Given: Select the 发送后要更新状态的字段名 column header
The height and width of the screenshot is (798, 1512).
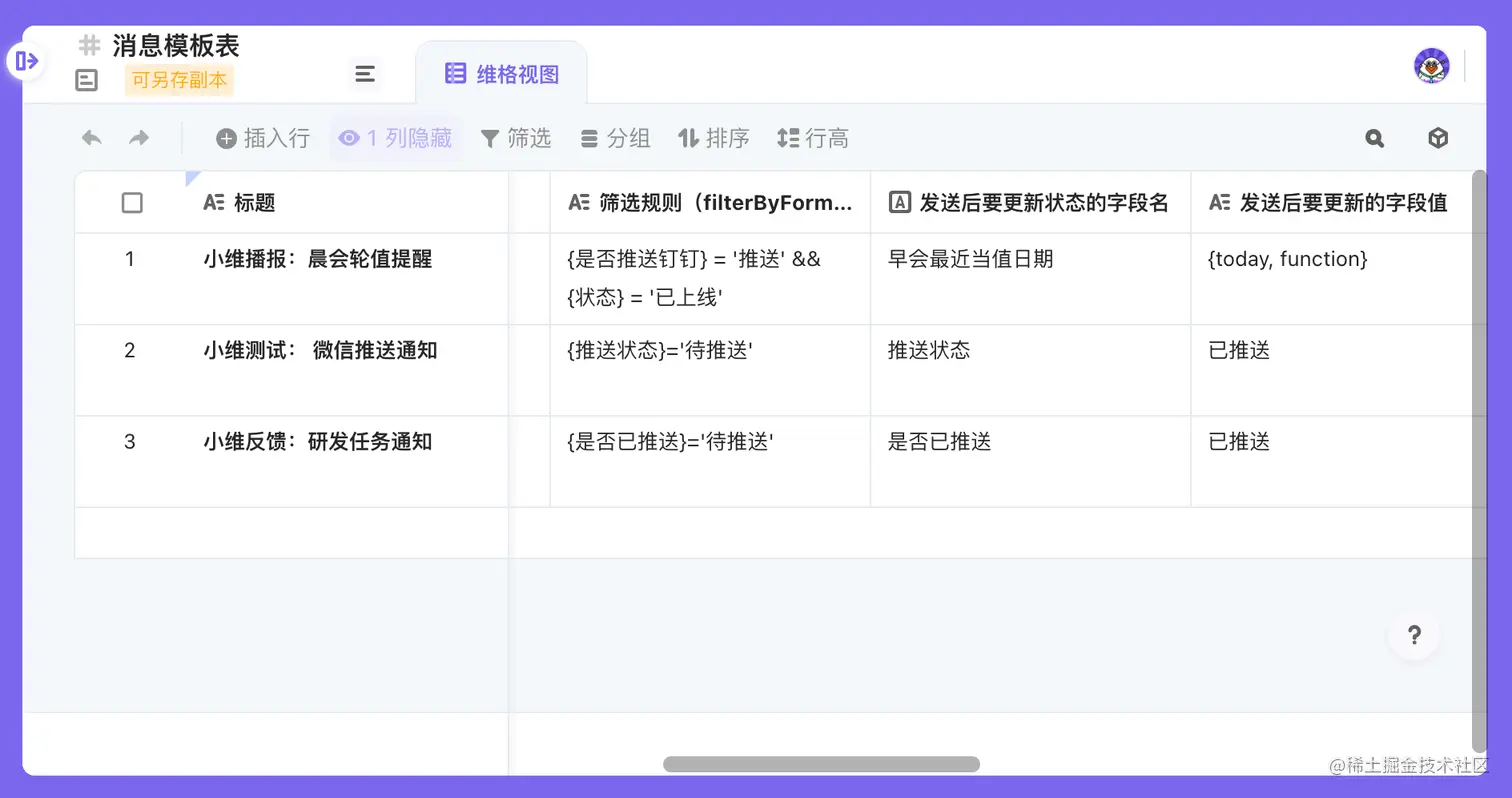Looking at the screenshot, I should pos(1031,203).
